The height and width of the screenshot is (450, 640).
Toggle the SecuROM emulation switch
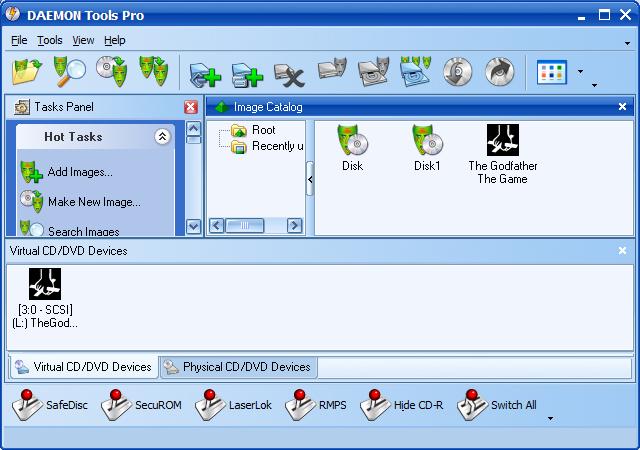click(x=142, y=405)
